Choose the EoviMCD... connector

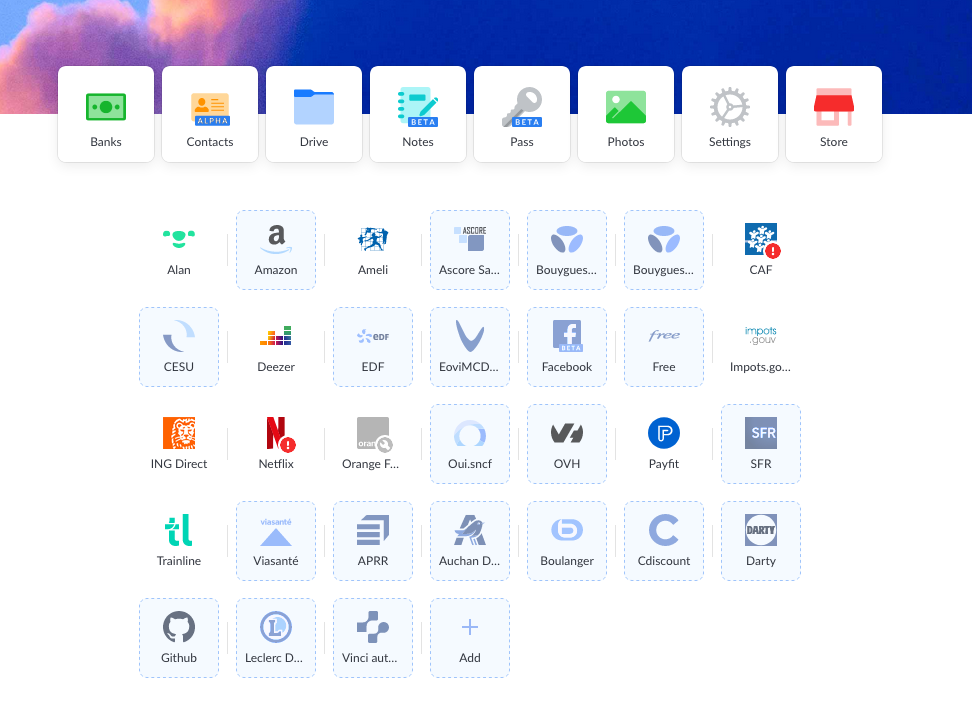pos(470,347)
